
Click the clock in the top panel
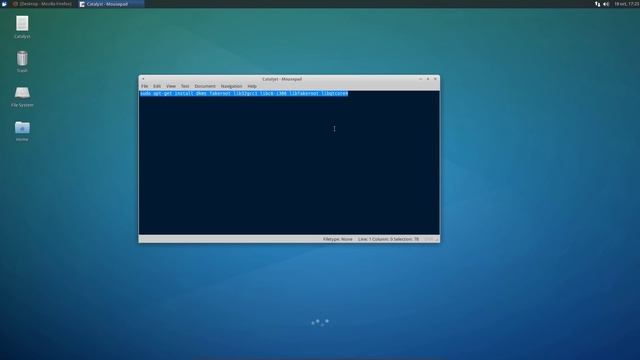coord(626,4)
